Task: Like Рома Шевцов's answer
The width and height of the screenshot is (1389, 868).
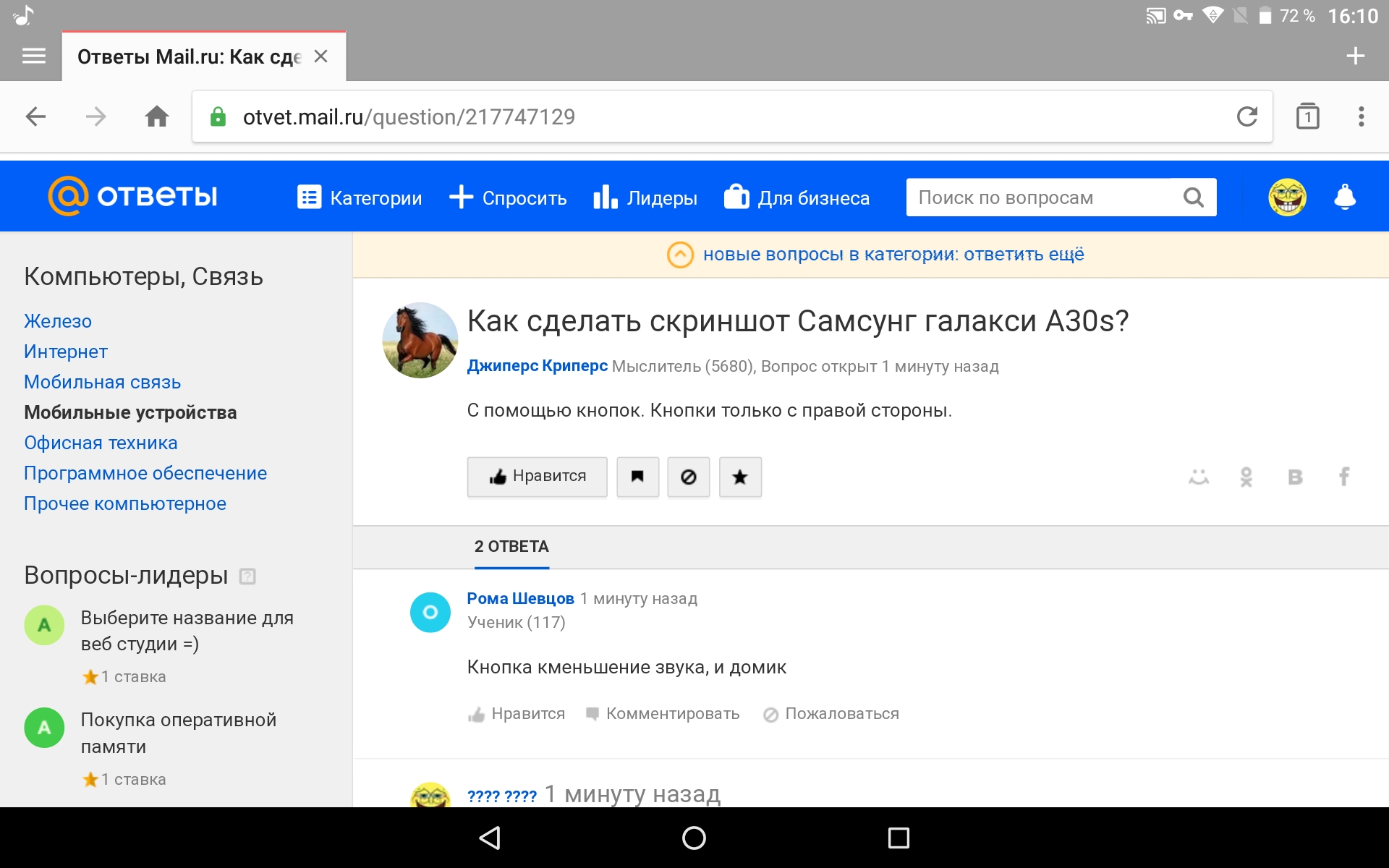Action: point(517,714)
